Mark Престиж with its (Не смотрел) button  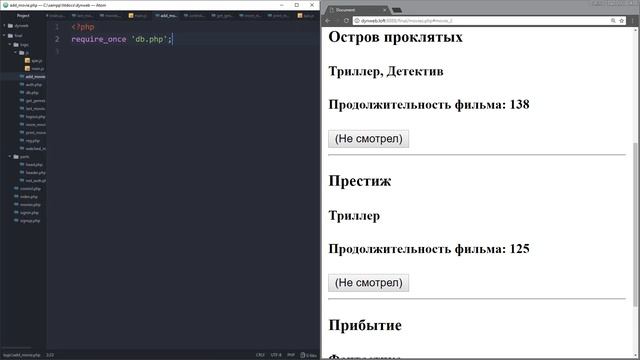click(x=368, y=283)
